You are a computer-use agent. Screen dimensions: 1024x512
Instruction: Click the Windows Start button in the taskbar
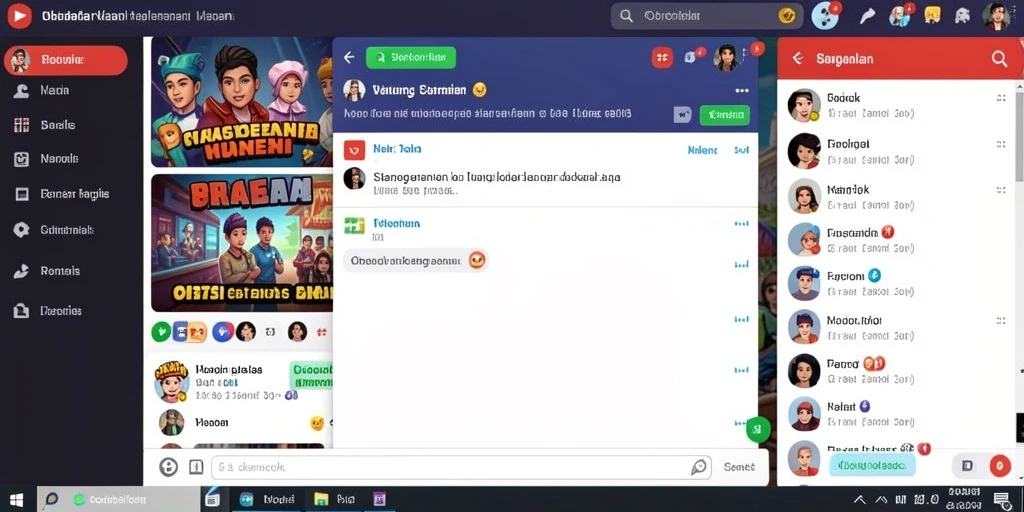(17, 500)
